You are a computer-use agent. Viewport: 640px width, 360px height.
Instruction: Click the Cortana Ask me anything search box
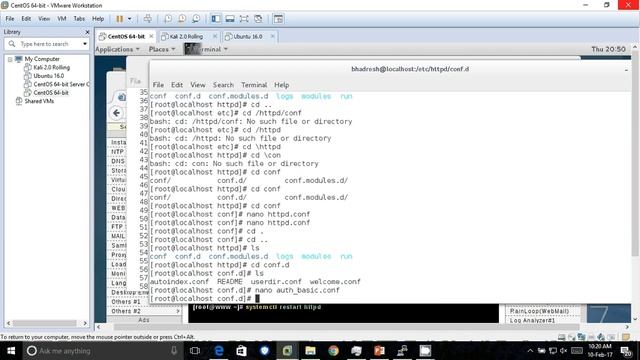point(103,351)
